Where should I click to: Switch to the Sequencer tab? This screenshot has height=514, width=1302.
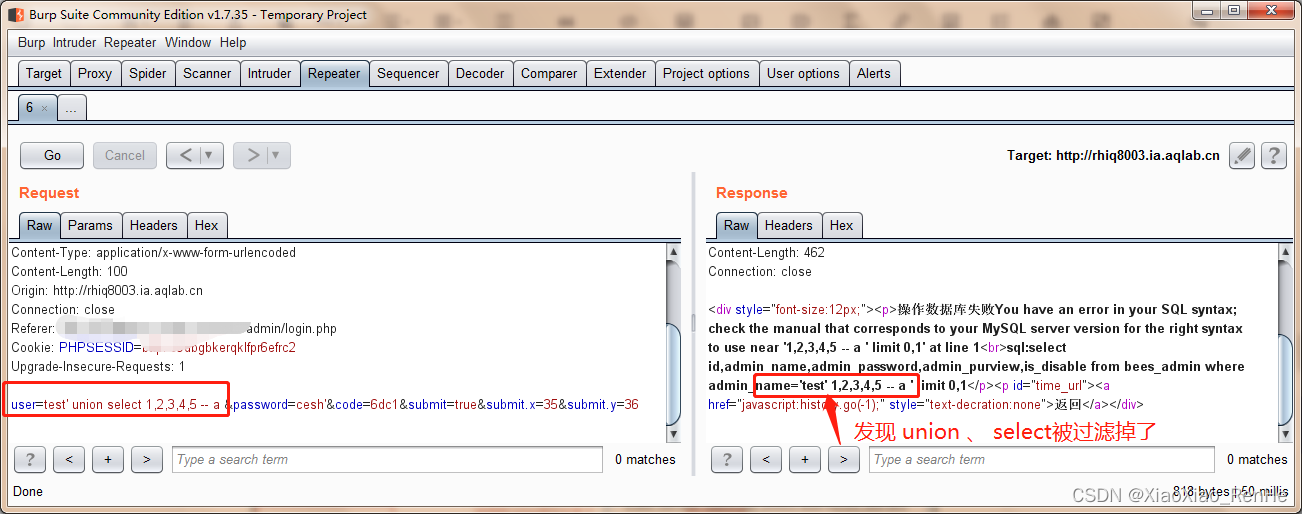[408, 73]
